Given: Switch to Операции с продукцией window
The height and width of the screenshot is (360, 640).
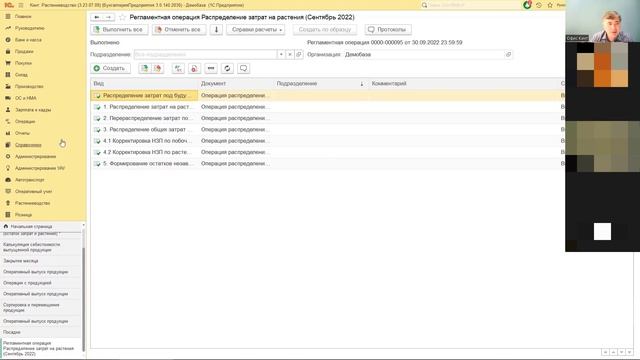Looking at the screenshot, I should click(41, 282).
